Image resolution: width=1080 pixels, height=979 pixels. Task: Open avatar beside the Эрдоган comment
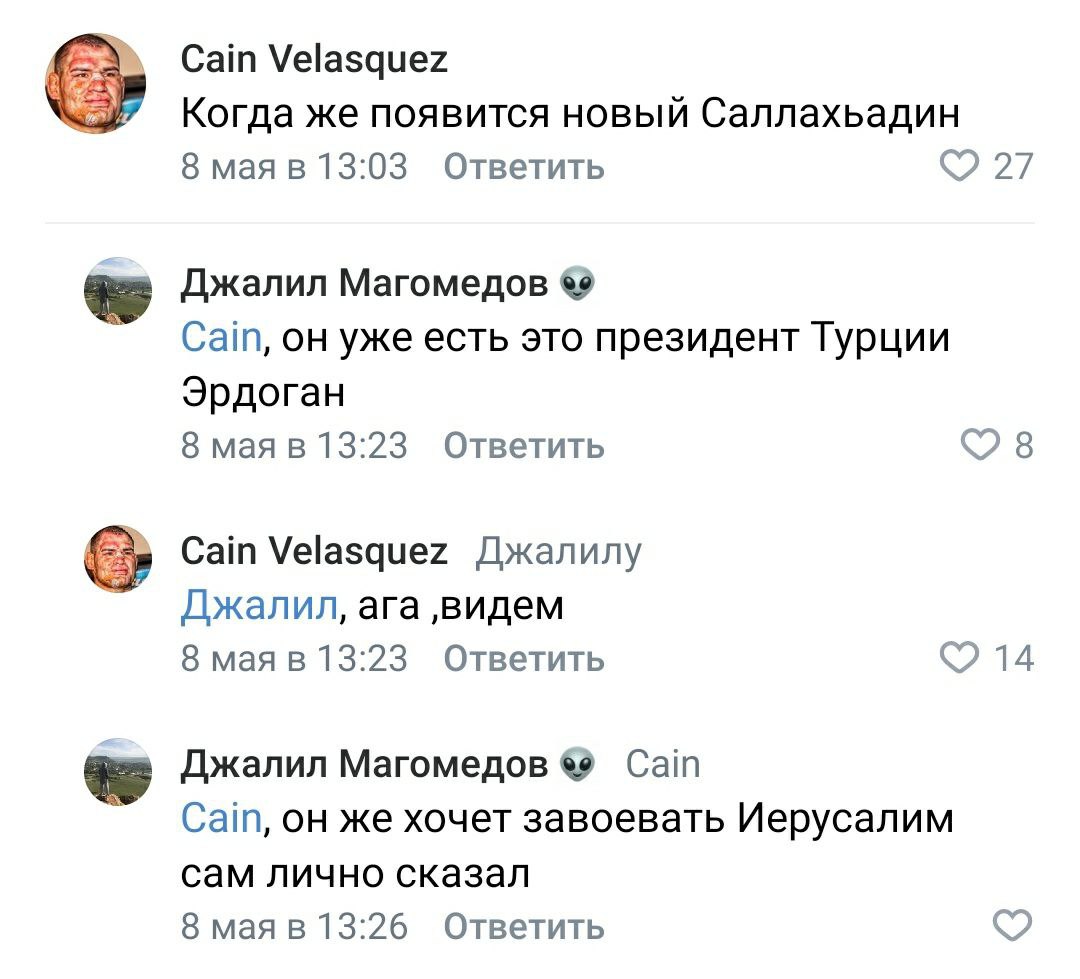(x=117, y=290)
